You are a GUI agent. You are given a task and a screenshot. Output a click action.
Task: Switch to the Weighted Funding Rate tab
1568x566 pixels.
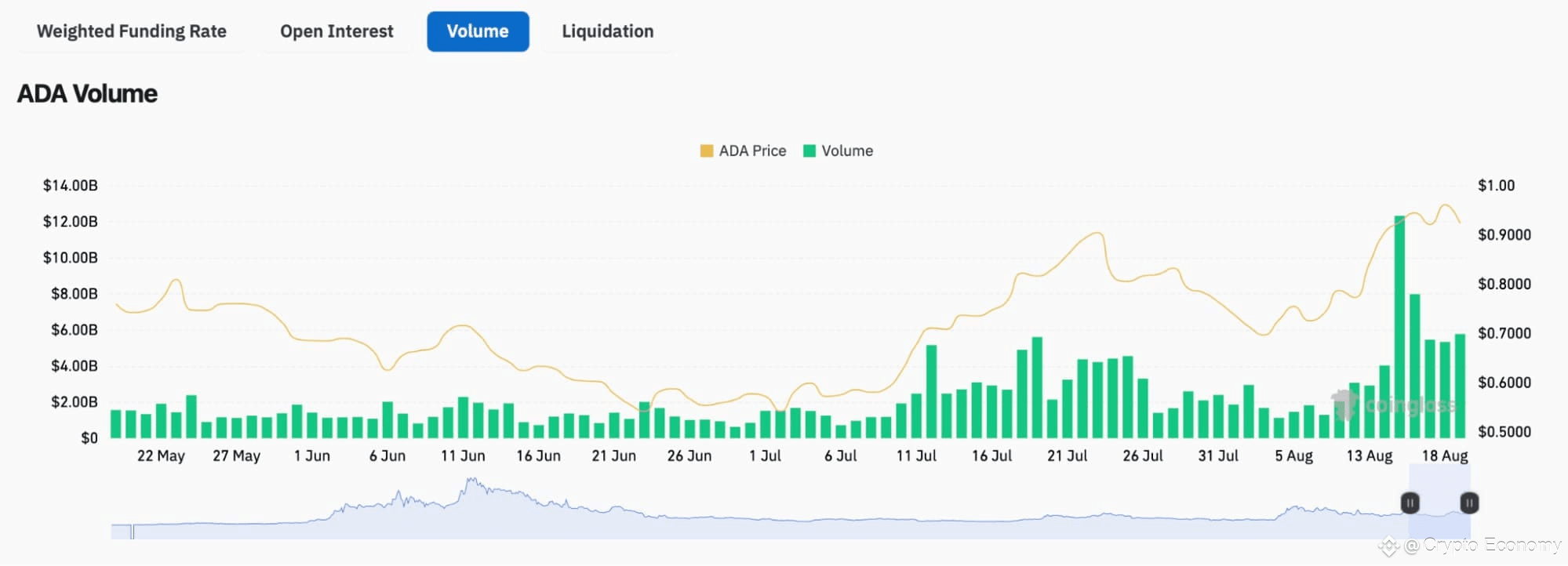coord(131,31)
